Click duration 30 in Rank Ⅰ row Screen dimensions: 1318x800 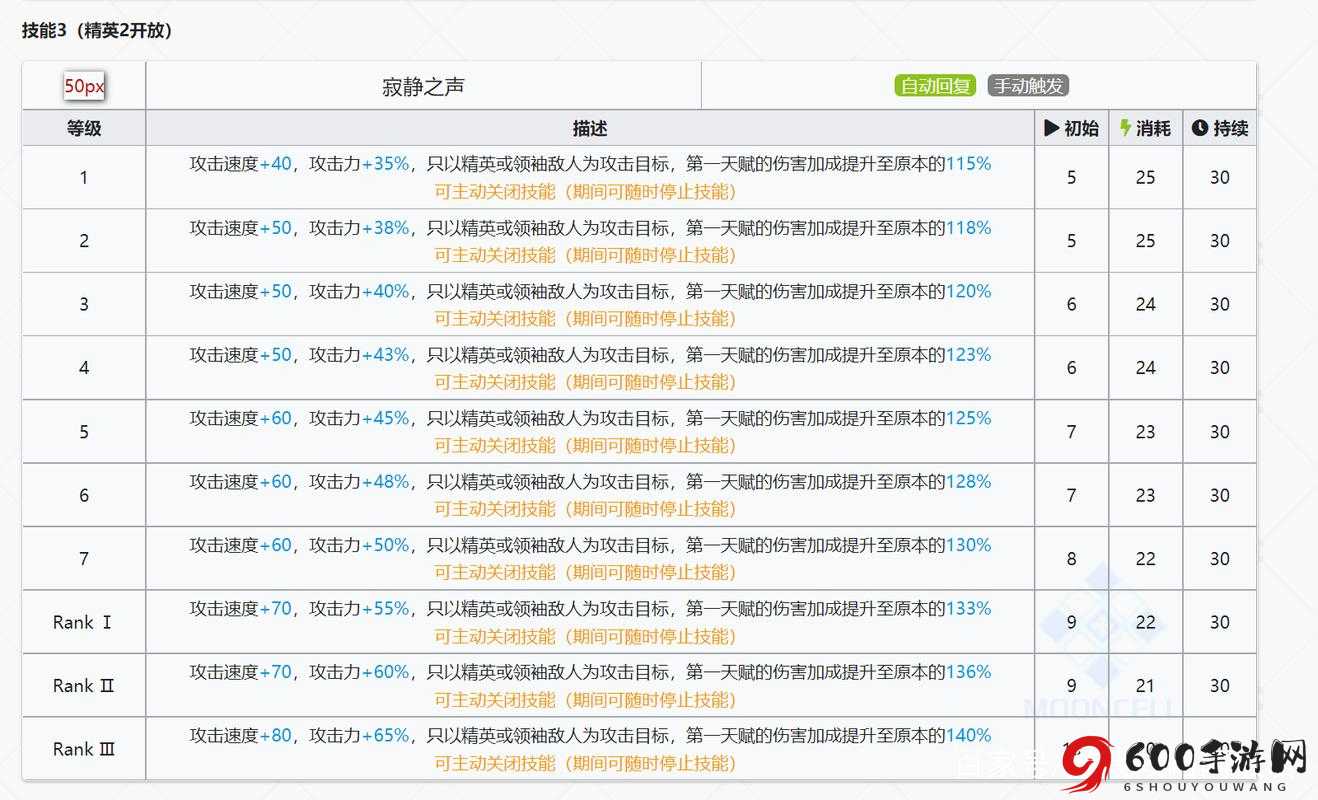pyautogui.click(x=1220, y=622)
